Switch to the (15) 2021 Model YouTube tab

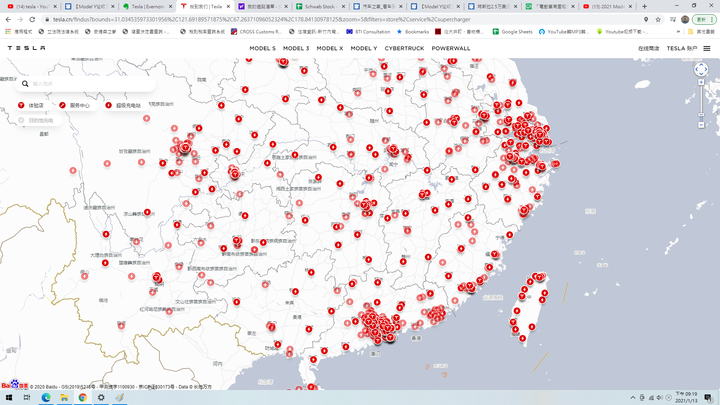click(x=607, y=6)
